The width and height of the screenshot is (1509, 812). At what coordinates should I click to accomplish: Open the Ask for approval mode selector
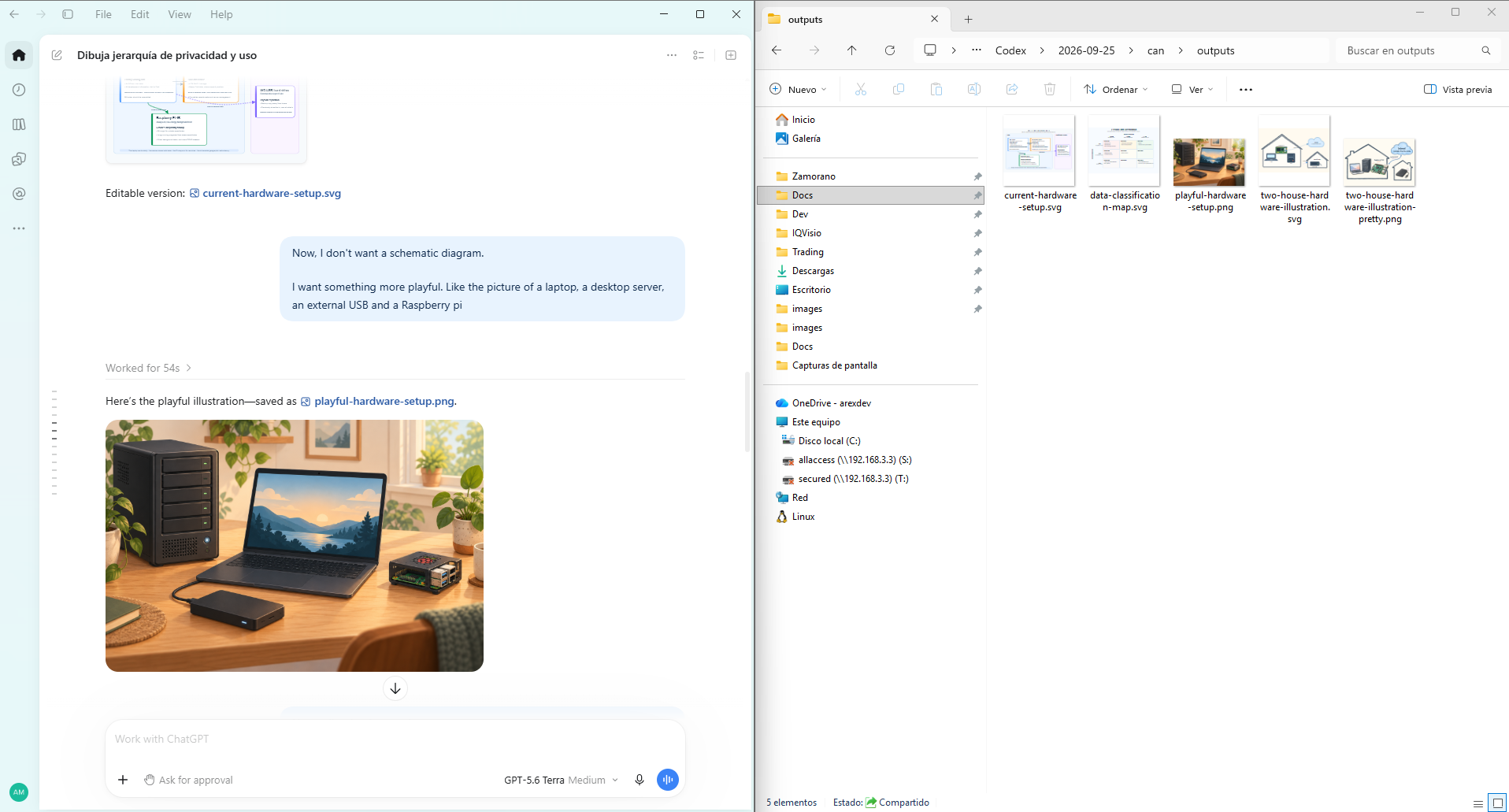coord(189,780)
